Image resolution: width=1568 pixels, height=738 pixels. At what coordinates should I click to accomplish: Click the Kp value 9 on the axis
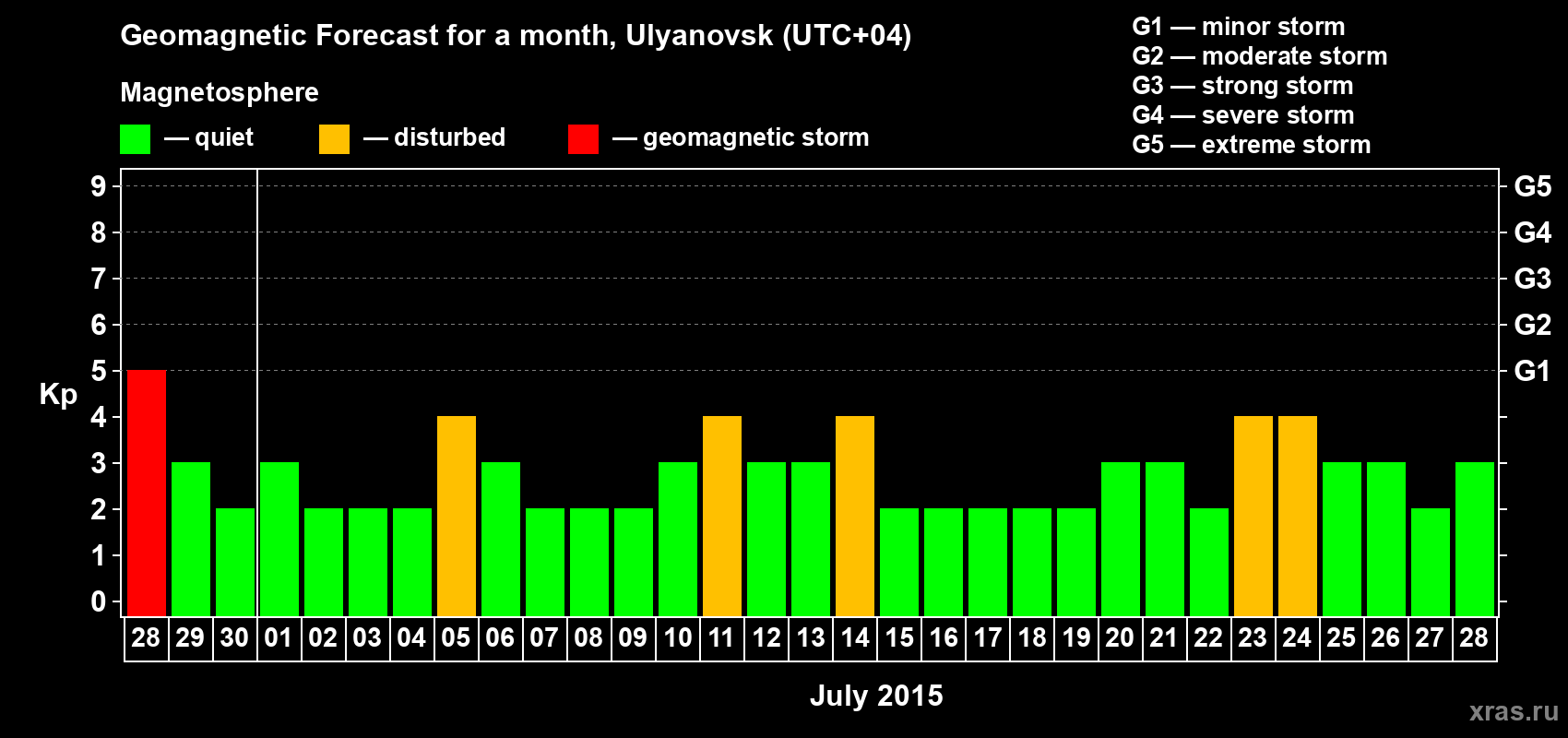click(99, 186)
